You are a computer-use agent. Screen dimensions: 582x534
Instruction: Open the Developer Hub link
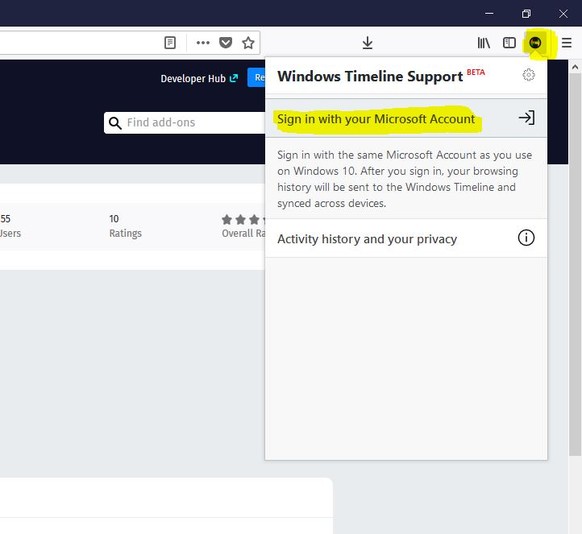199,79
